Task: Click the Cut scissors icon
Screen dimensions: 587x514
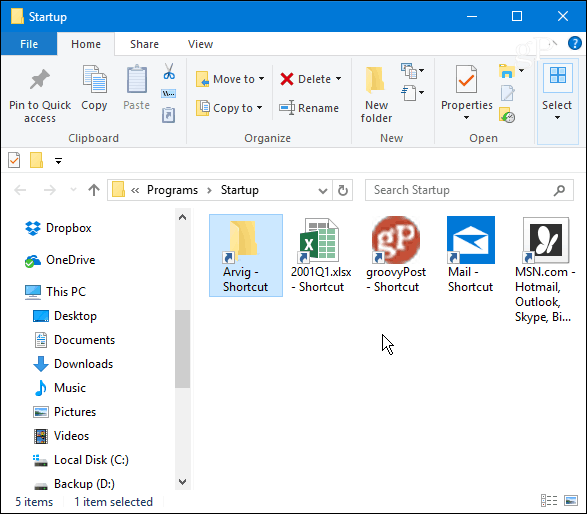Action: (169, 71)
